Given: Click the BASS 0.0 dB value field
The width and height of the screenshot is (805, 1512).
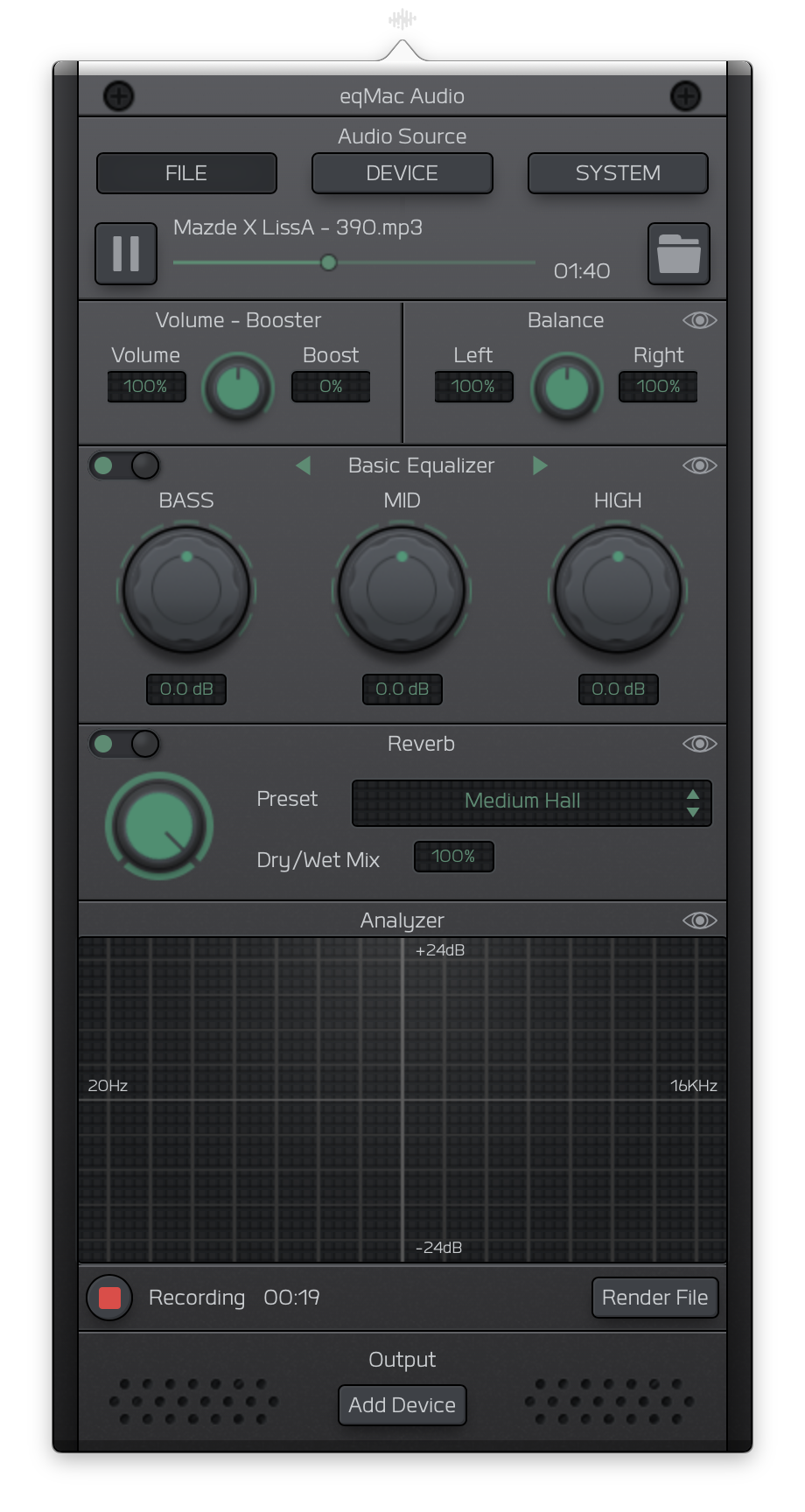Looking at the screenshot, I should pos(186,689).
